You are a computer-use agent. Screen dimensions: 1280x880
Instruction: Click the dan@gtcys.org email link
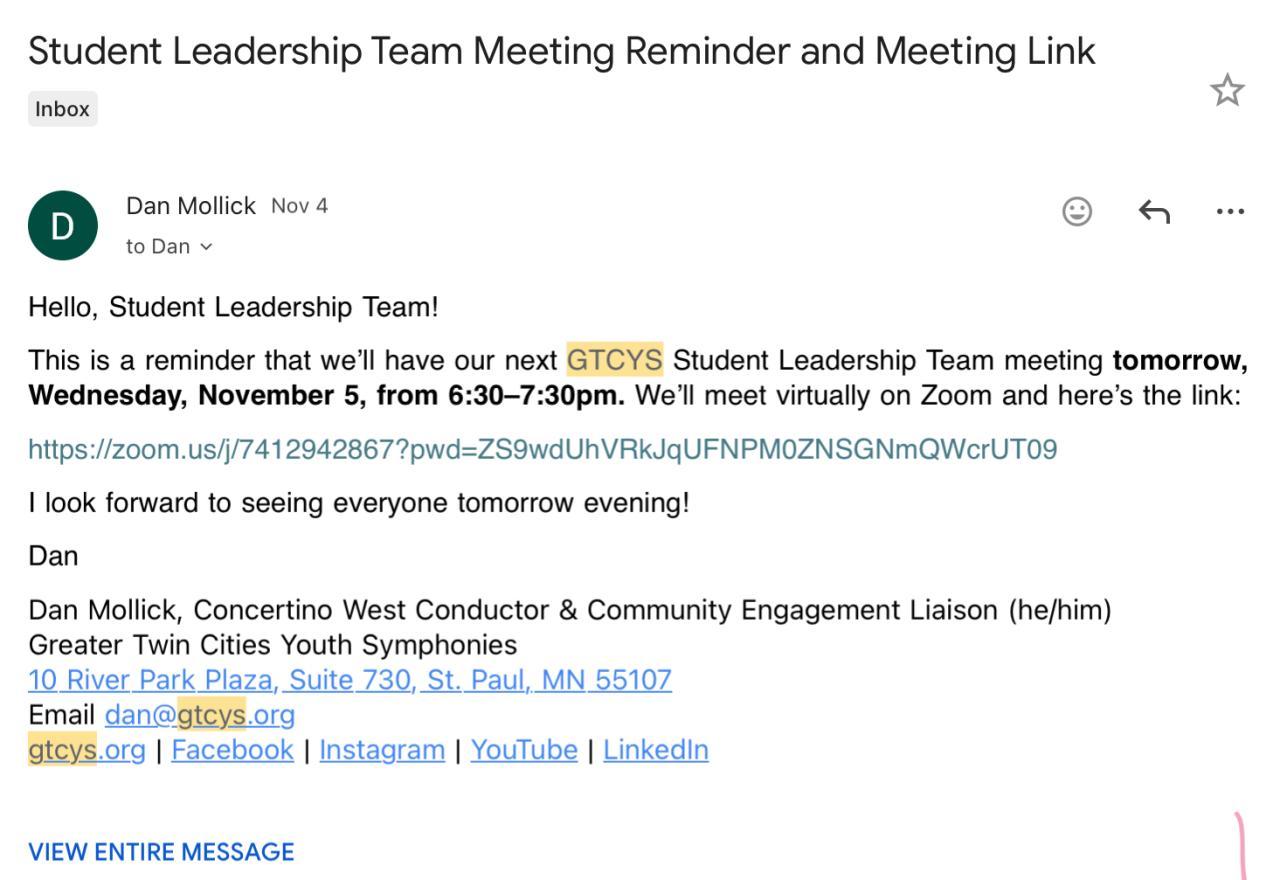point(199,715)
